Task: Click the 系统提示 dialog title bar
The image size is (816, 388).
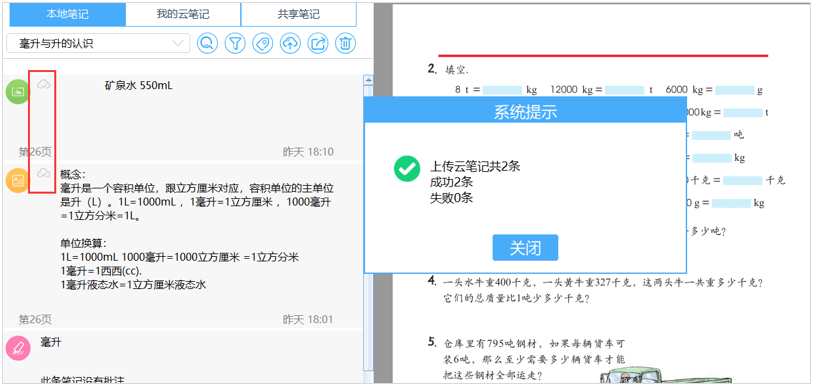Action: (525, 111)
